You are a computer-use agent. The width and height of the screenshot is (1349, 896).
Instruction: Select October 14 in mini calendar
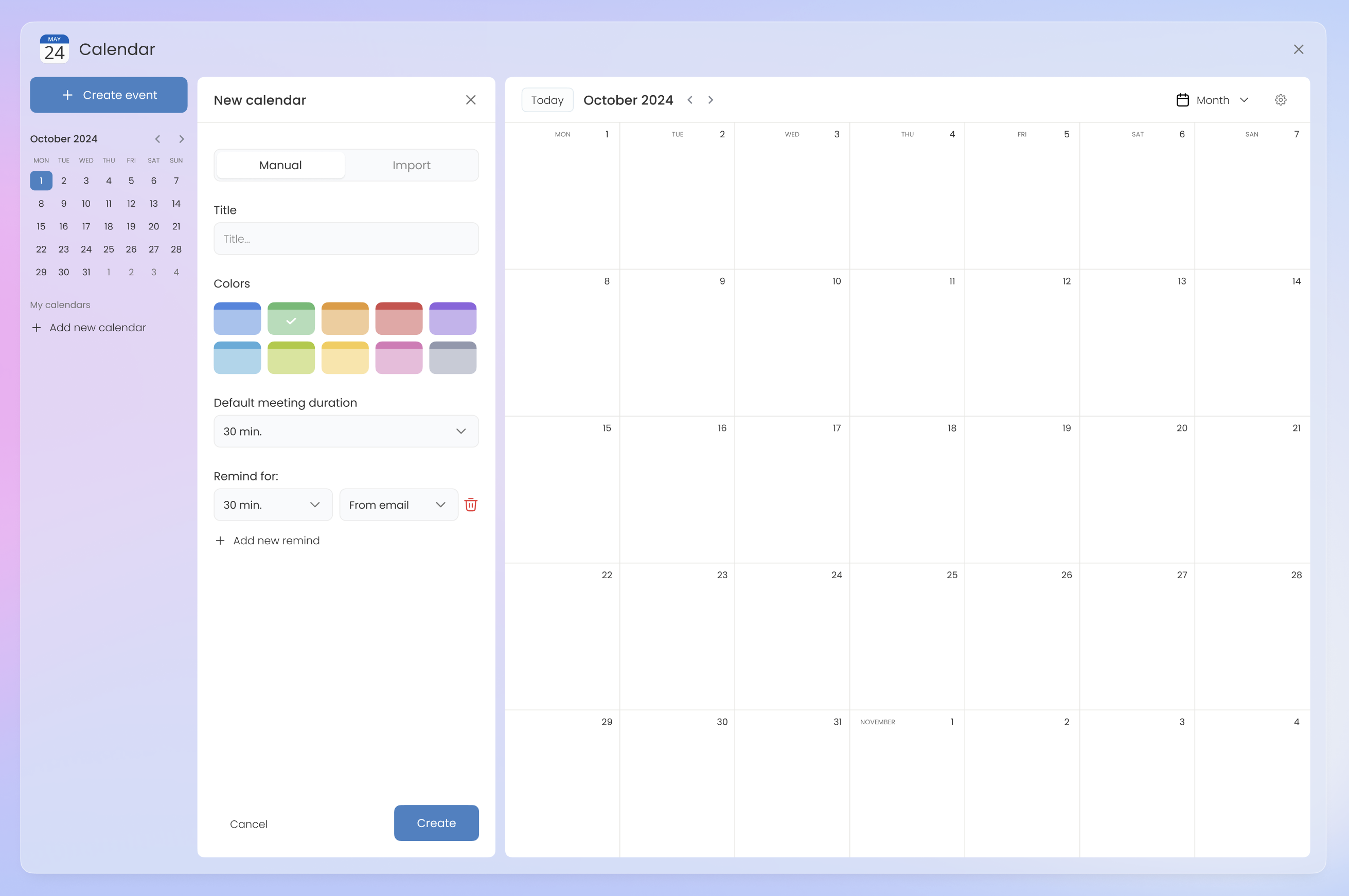click(176, 204)
